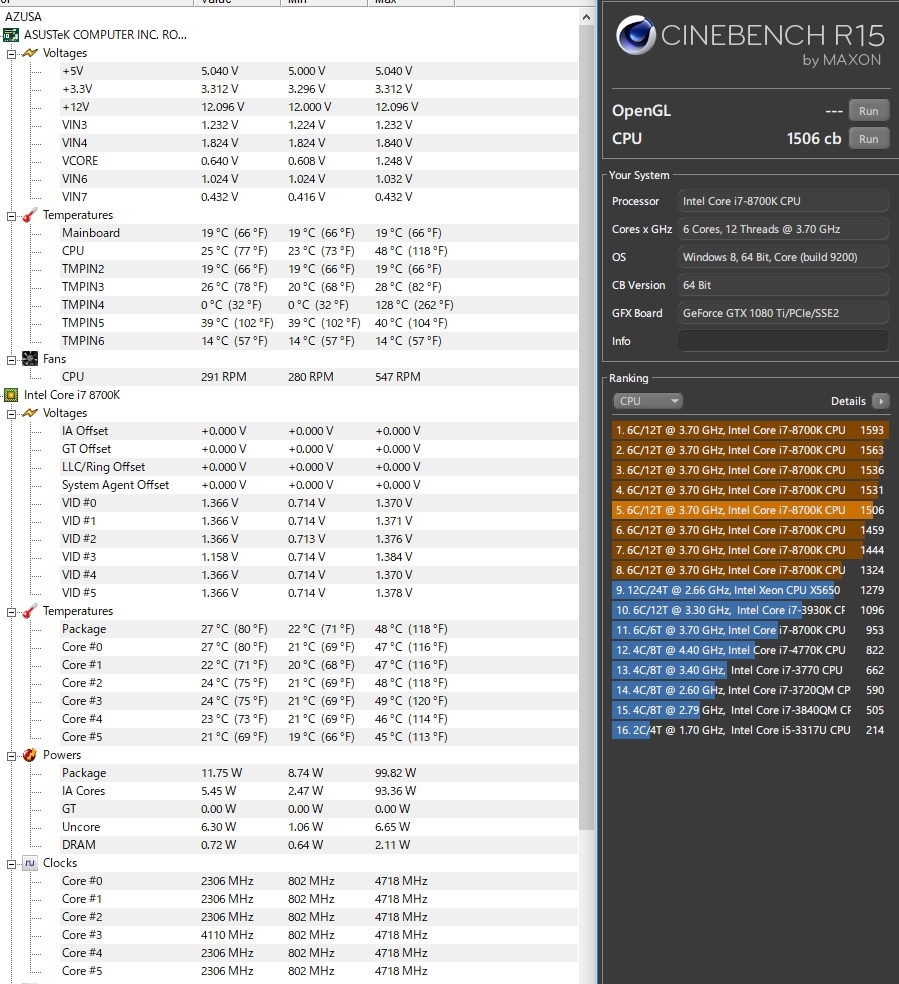Image resolution: width=899 pixels, height=984 pixels.
Task: Collapse the Fans group
Action: point(11,360)
